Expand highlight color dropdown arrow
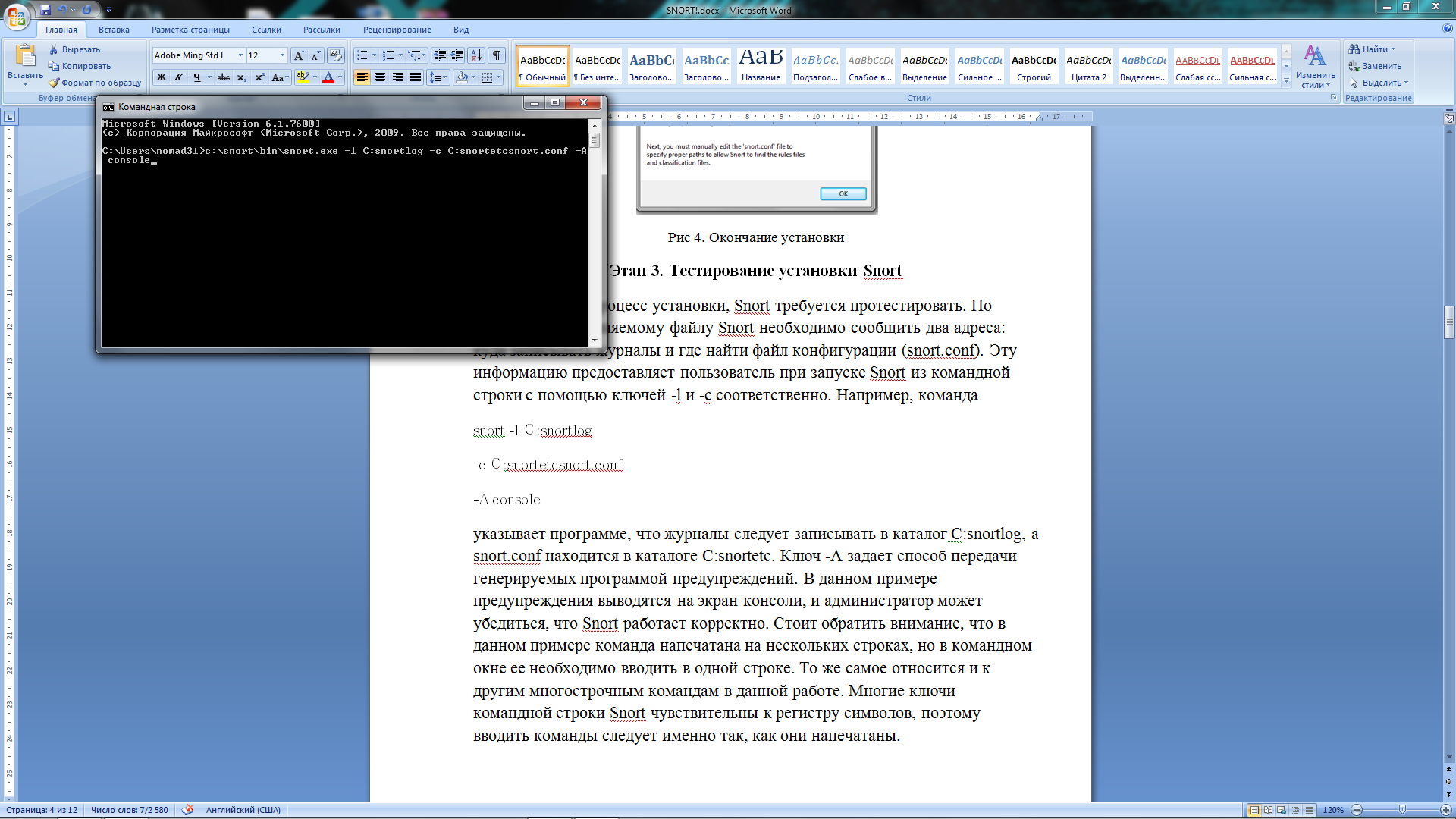Screen dimensions: 1456x819 [x=315, y=77]
